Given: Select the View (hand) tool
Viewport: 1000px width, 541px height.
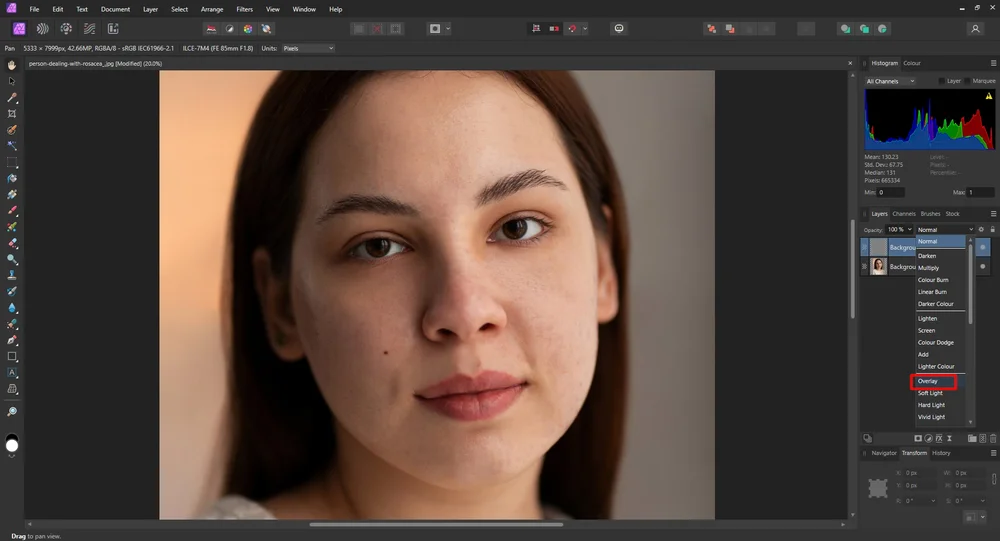Looking at the screenshot, I should (x=11, y=65).
